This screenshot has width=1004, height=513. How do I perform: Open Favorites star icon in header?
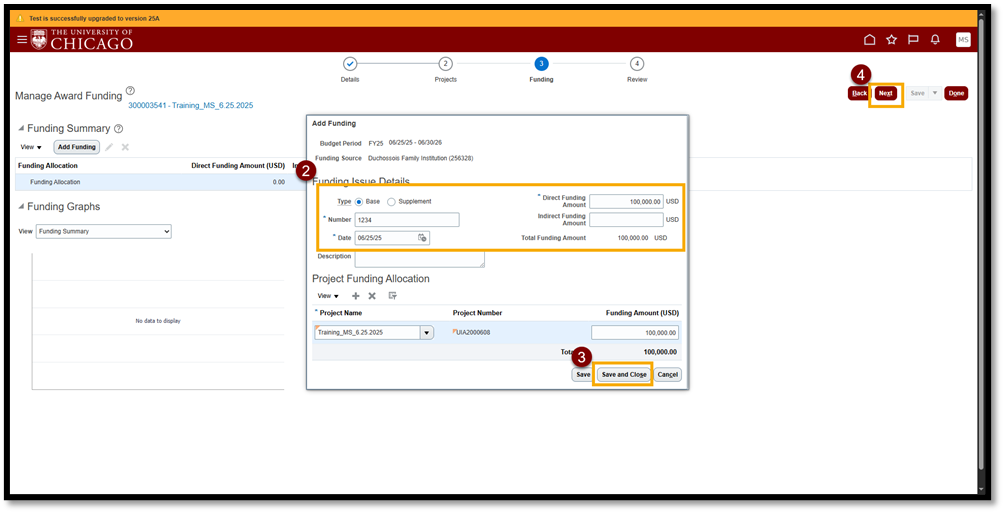891,40
